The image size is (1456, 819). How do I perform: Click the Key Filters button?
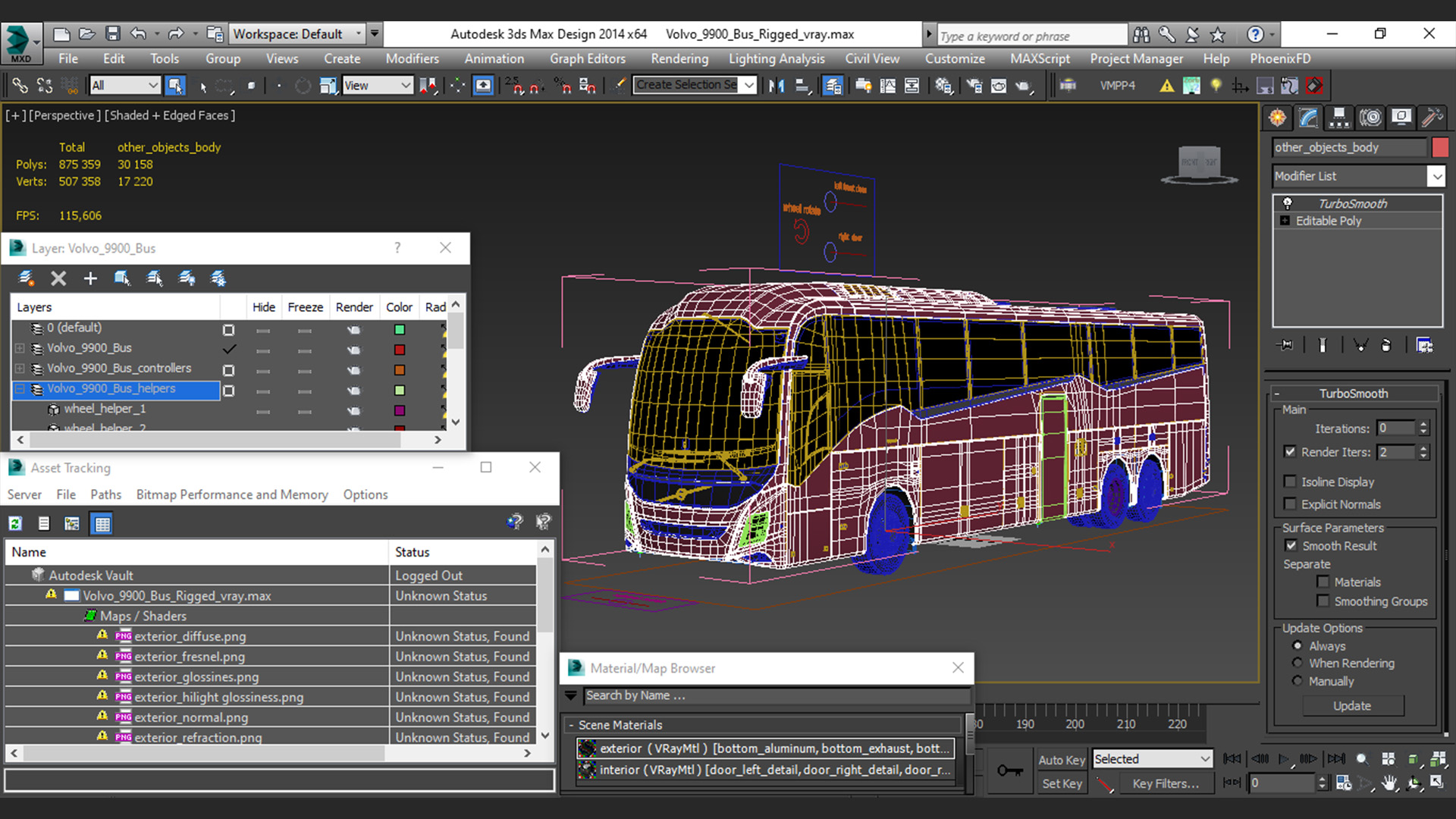pos(1166,783)
